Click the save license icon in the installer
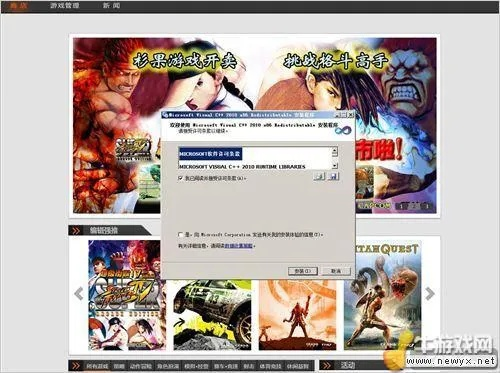 coord(333,176)
